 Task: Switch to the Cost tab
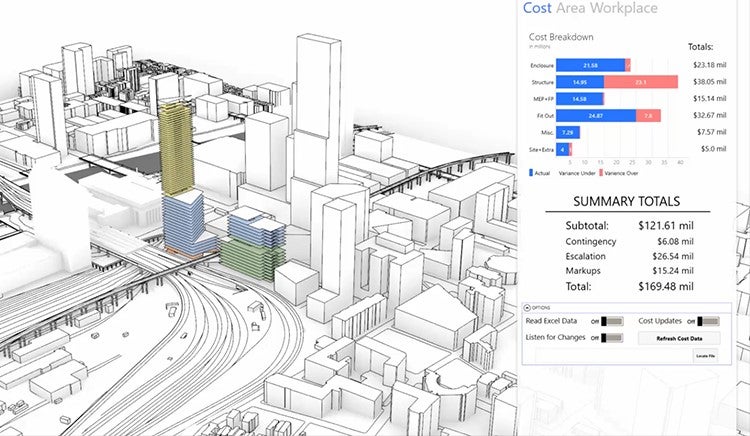tap(537, 8)
